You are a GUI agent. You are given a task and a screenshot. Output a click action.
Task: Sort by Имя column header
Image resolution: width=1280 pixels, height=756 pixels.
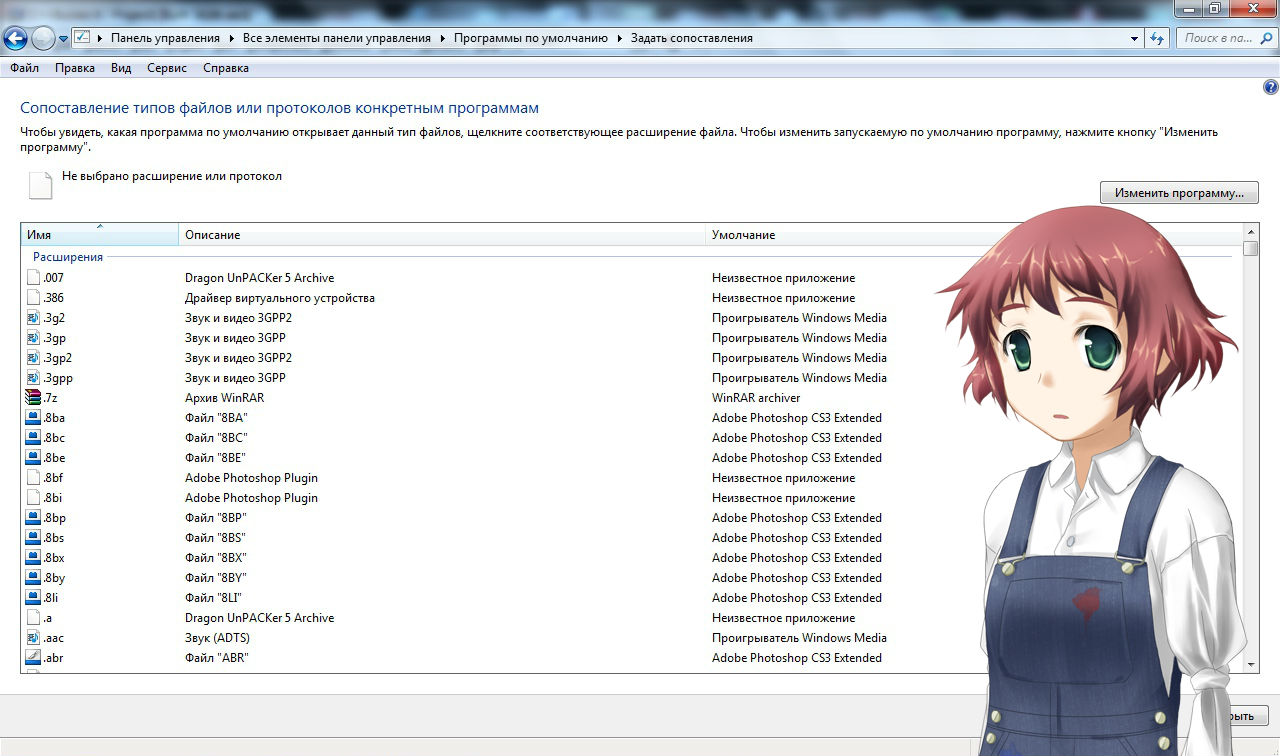pos(100,235)
